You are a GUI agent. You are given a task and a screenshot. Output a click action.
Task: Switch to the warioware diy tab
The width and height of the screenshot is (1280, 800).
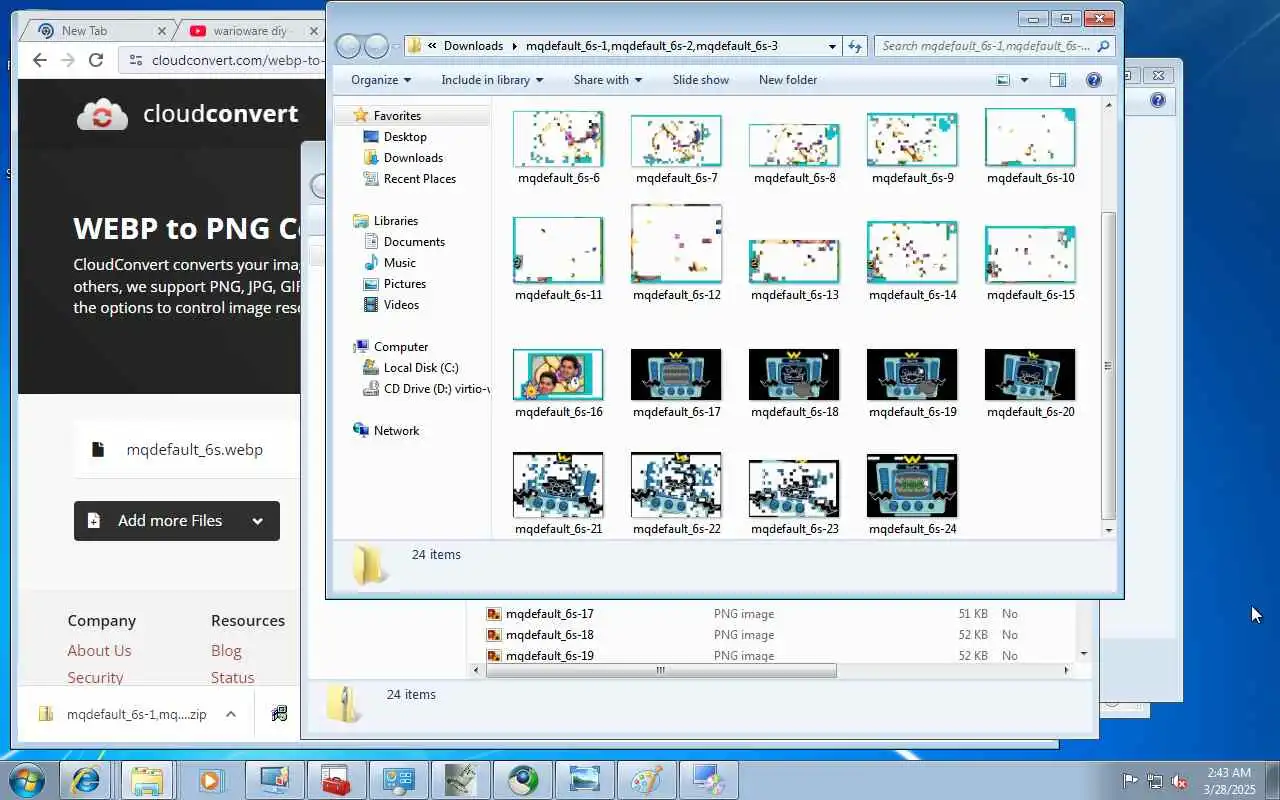(248, 31)
